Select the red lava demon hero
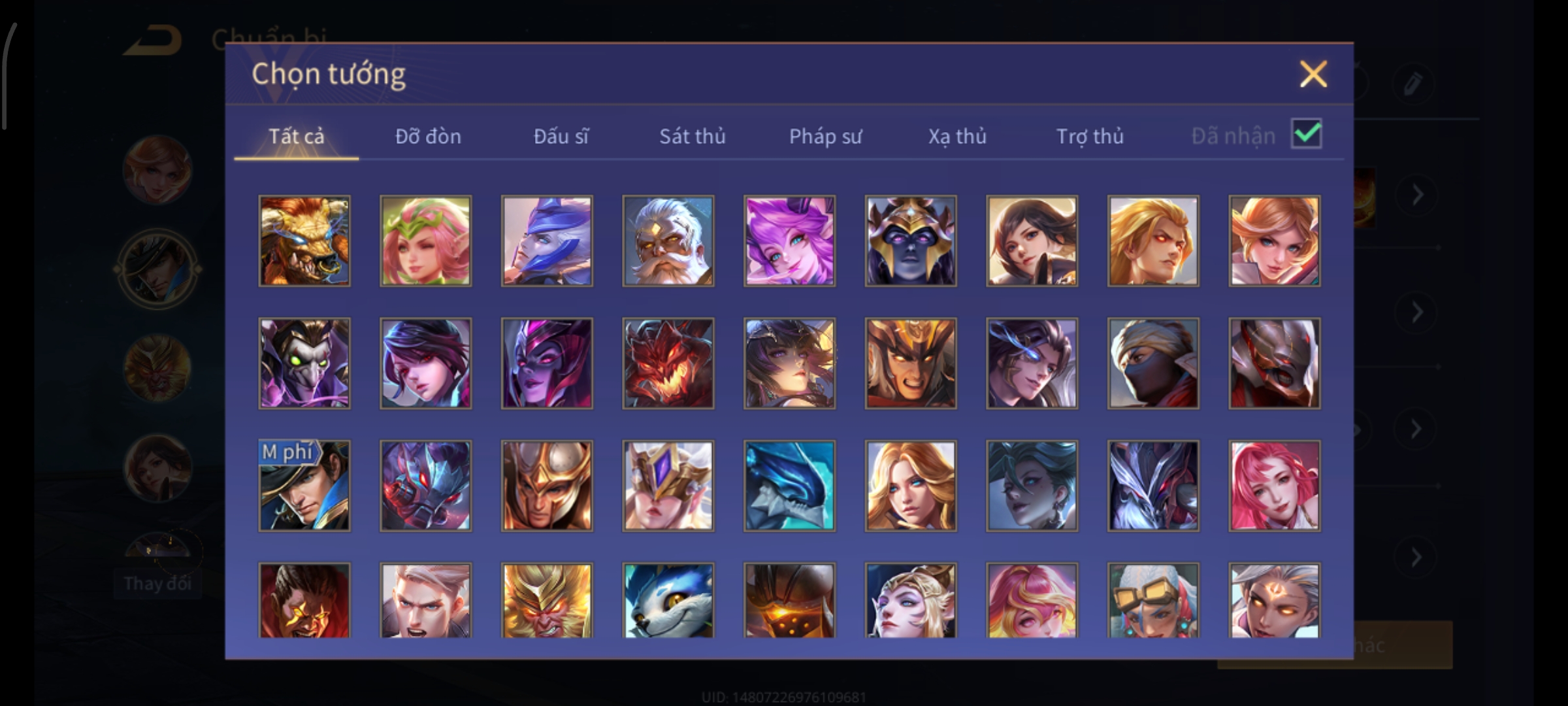1568x706 pixels. pyautogui.click(x=668, y=363)
